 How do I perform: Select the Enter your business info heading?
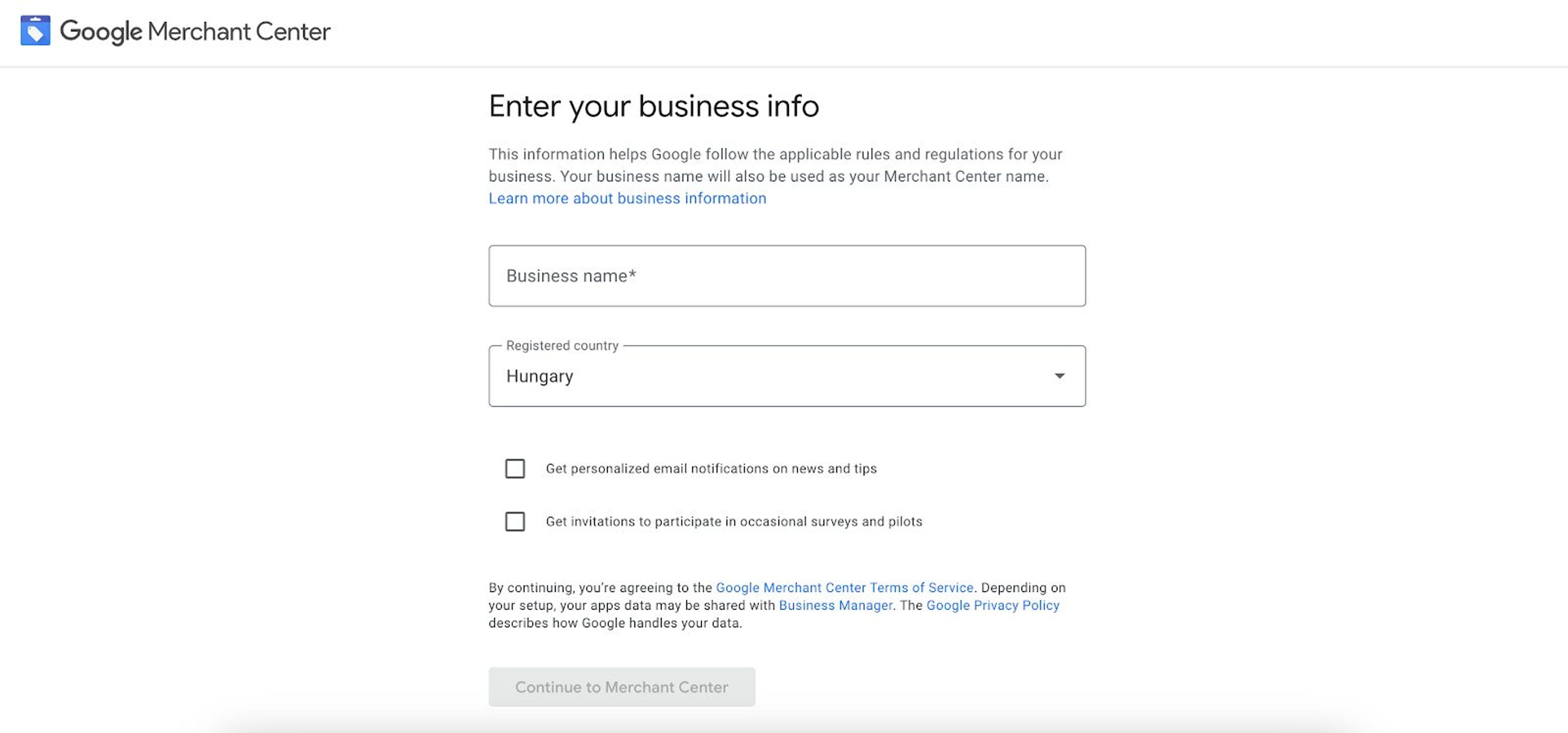click(654, 106)
